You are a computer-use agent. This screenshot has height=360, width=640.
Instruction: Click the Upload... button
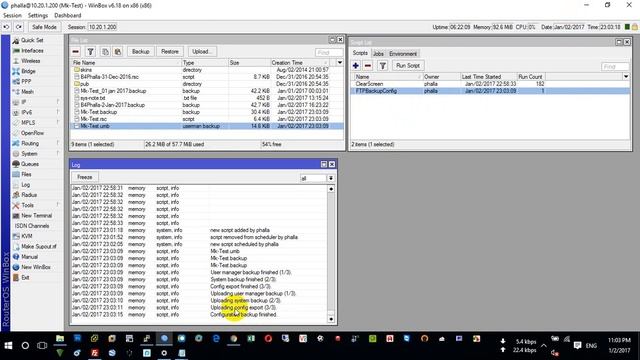tap(202, 51)
